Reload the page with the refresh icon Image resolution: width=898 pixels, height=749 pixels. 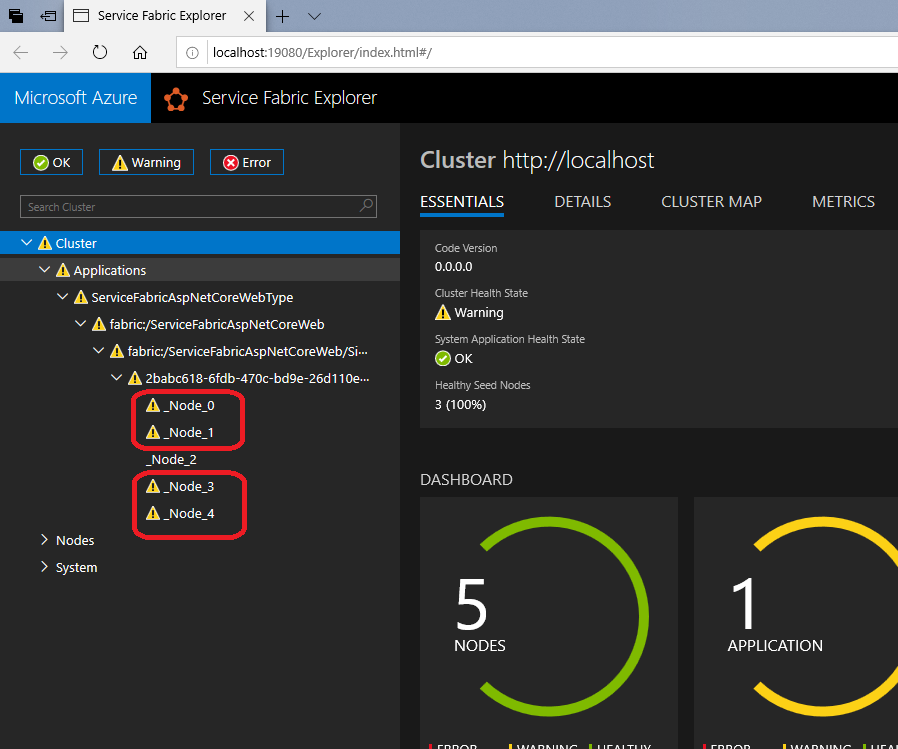pyautogui.click(x=100, y=53)
